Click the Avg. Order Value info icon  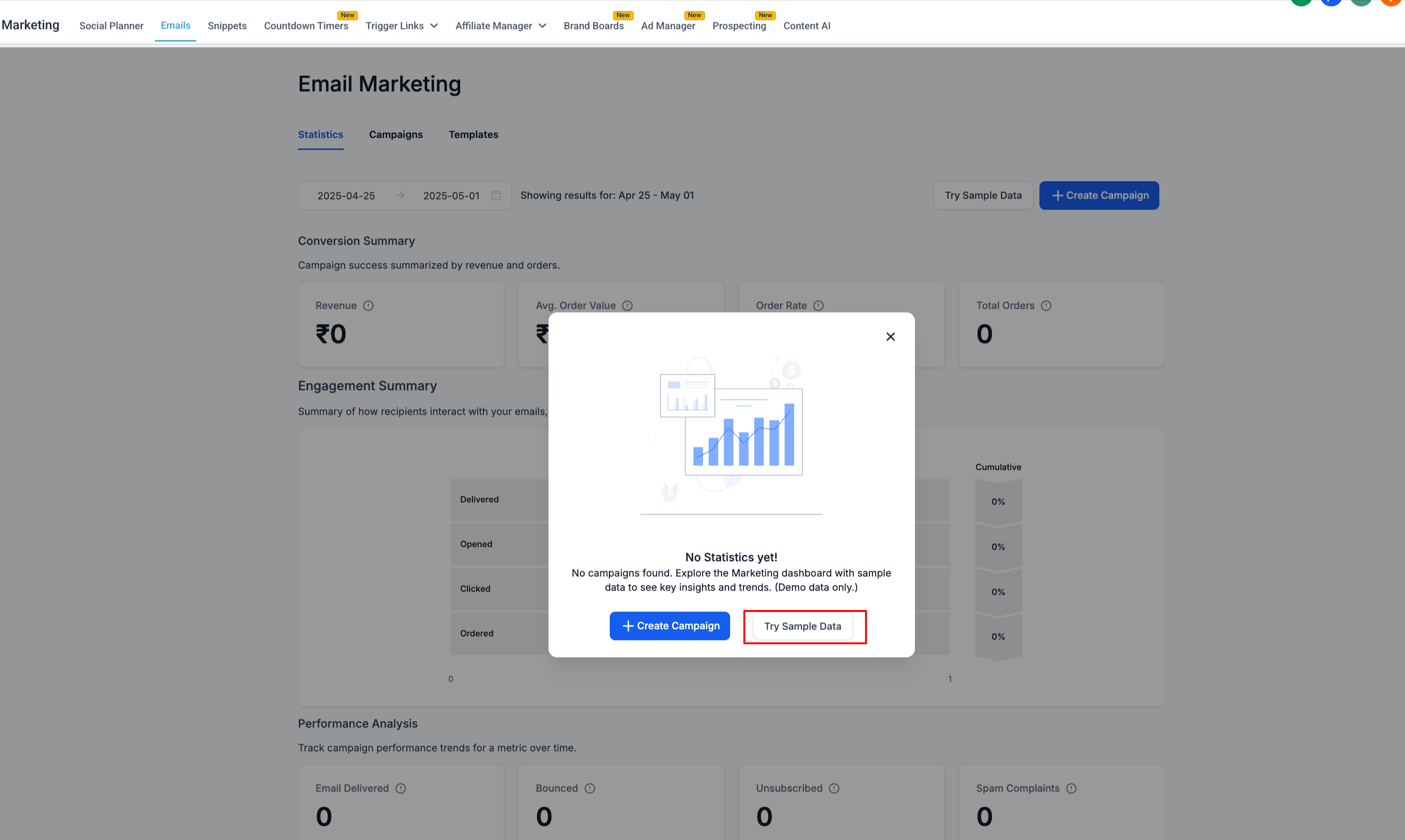pyautogui.click(x=627, y=305)
